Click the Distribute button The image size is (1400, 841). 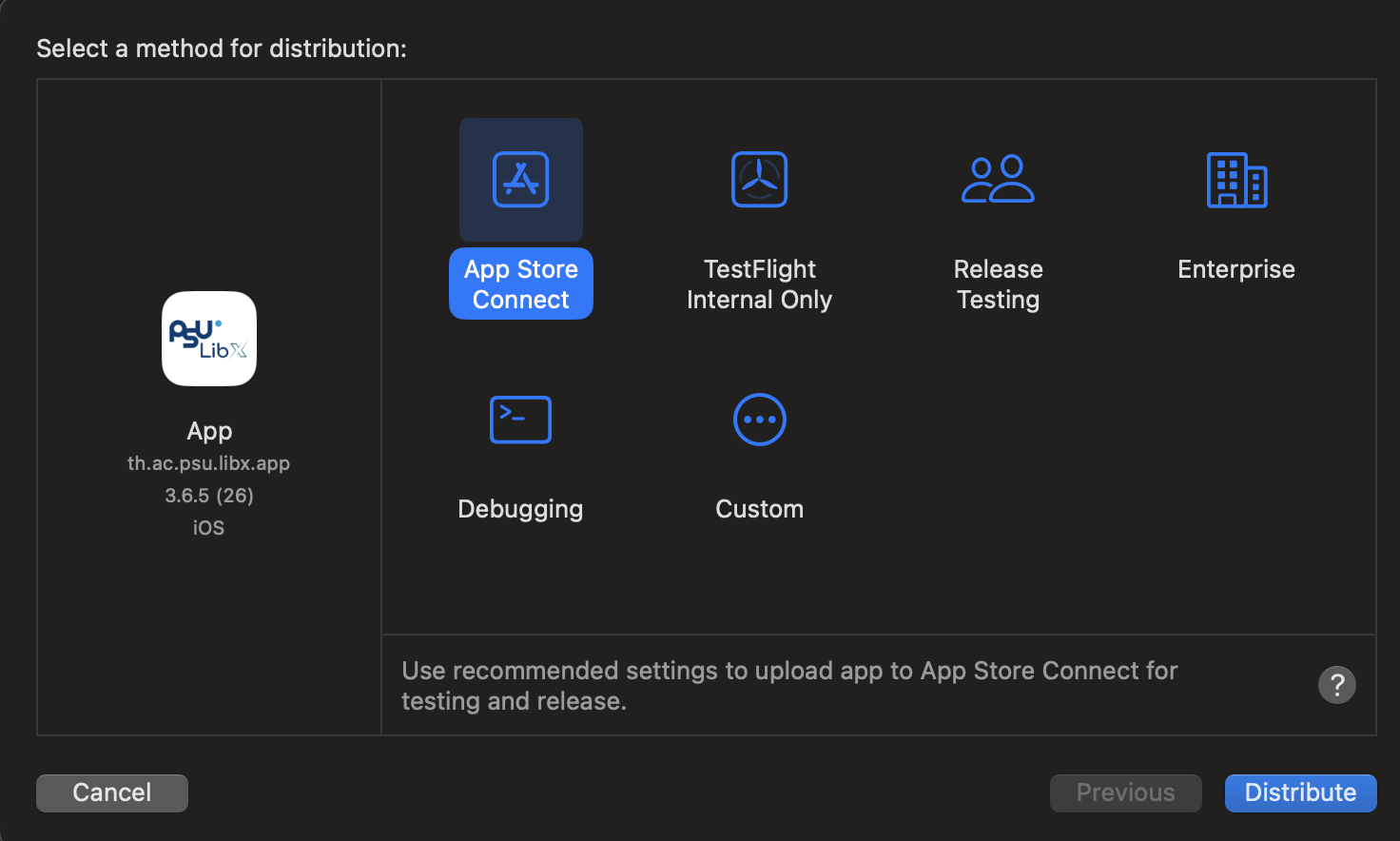coord(1300,792)
